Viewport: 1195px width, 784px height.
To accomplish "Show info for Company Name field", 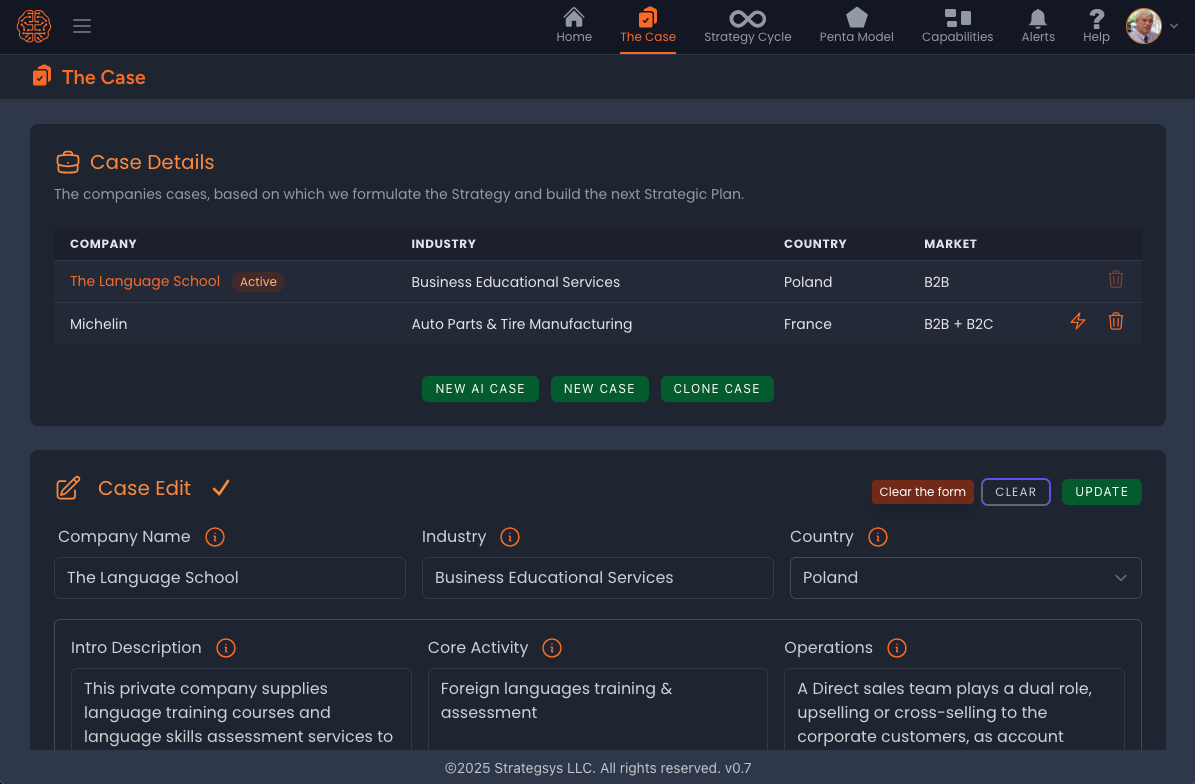I will pyautogui.click(x=215, y=537).
